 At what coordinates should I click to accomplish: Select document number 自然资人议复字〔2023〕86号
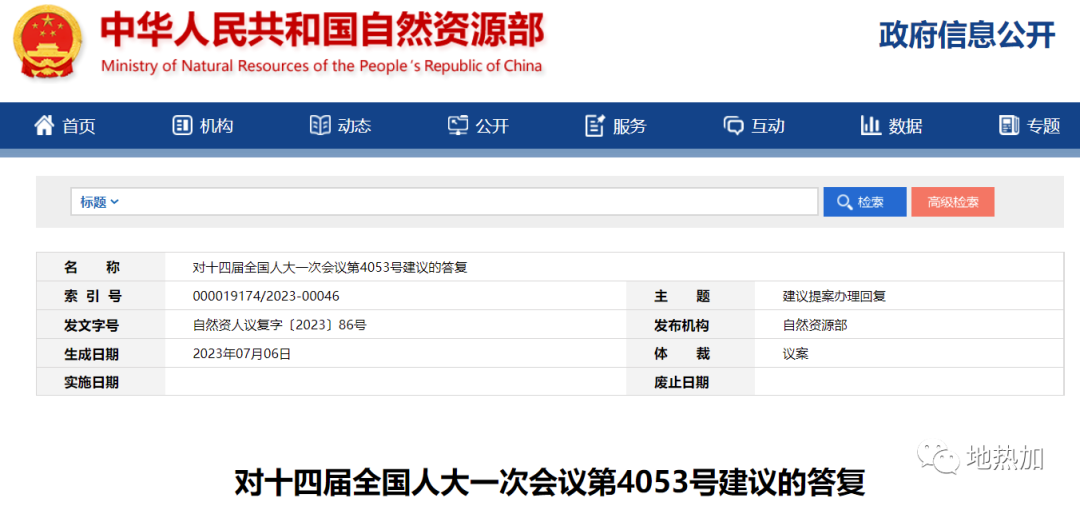[x=279, y=325]
